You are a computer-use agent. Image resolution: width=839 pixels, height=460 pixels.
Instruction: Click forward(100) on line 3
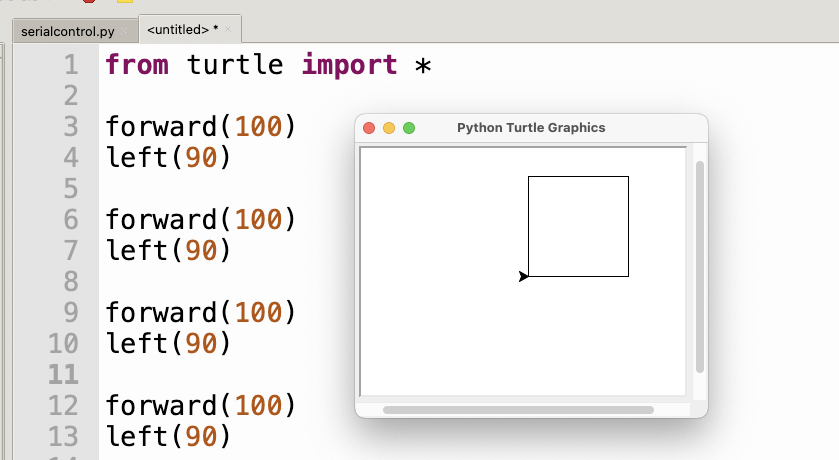point(201,127)
